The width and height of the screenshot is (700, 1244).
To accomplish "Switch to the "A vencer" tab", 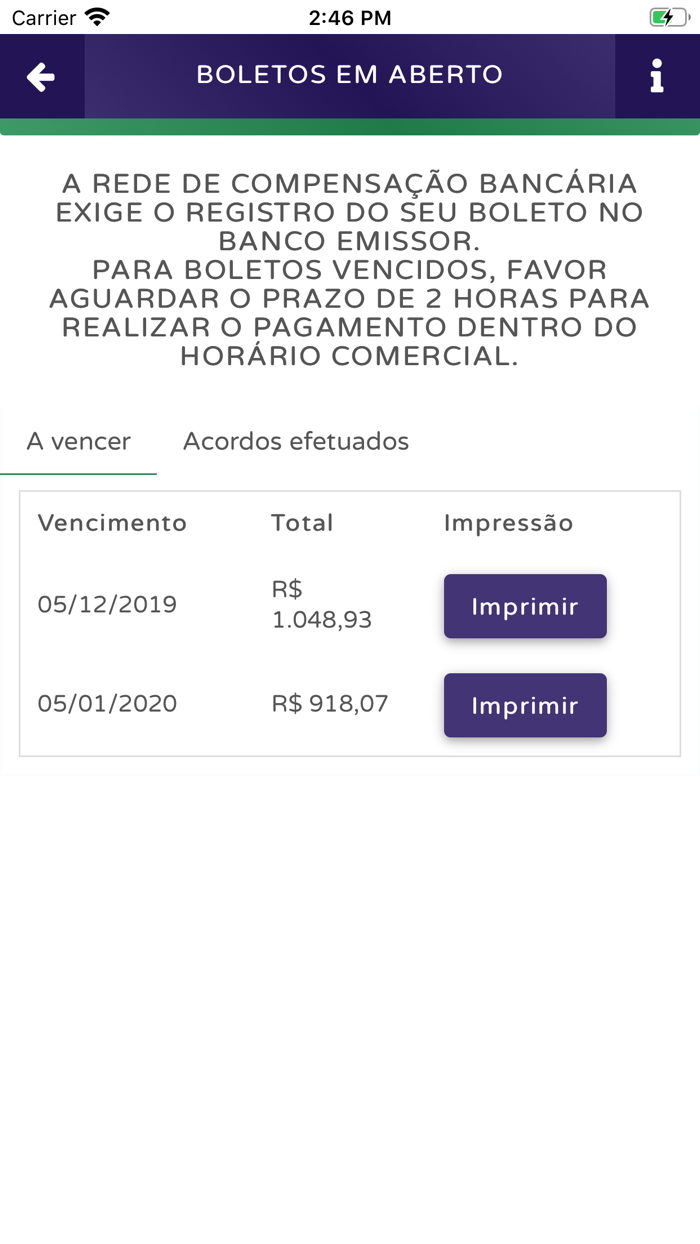I will [79, 442].
